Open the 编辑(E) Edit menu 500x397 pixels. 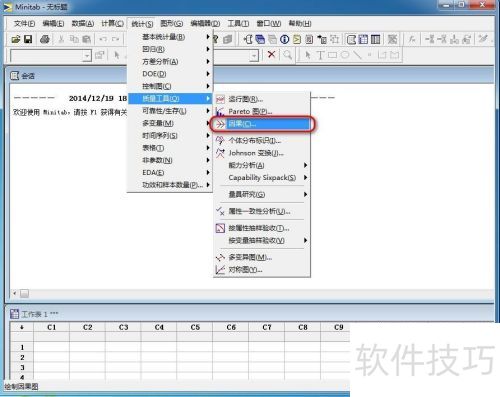click(x=53, y=23)
